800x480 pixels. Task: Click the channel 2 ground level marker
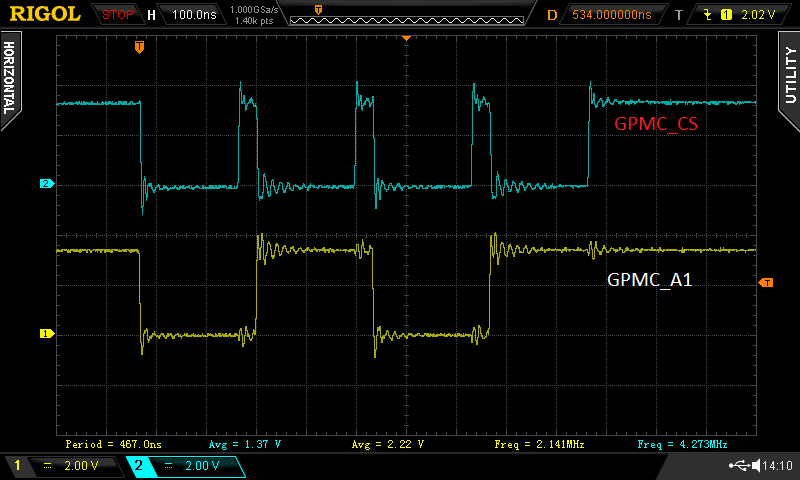pos(47,184)
